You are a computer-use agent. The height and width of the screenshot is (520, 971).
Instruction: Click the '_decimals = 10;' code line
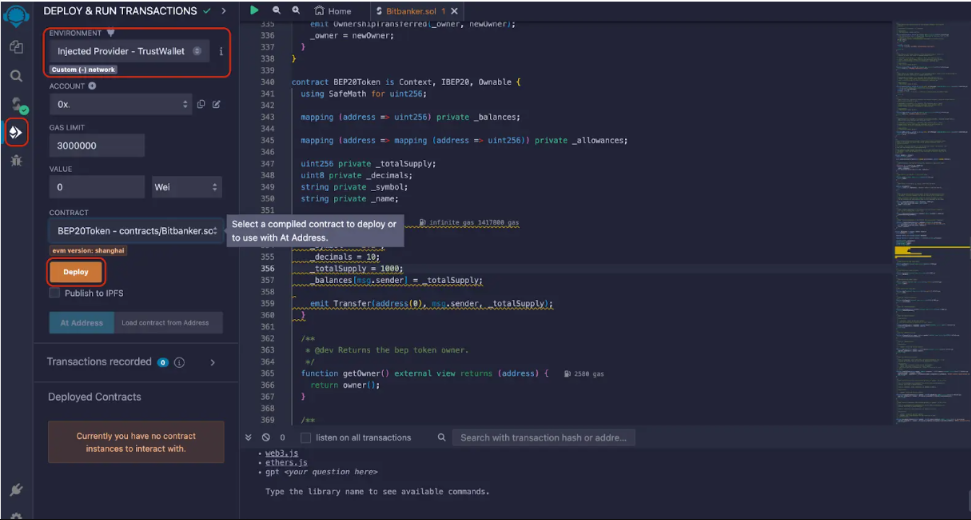point(345,257)
